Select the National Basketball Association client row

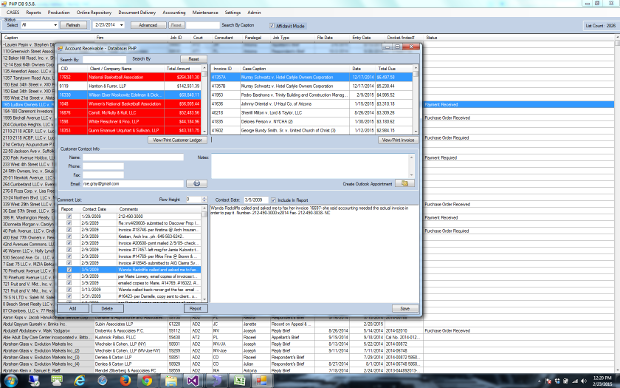coord(130,77)
